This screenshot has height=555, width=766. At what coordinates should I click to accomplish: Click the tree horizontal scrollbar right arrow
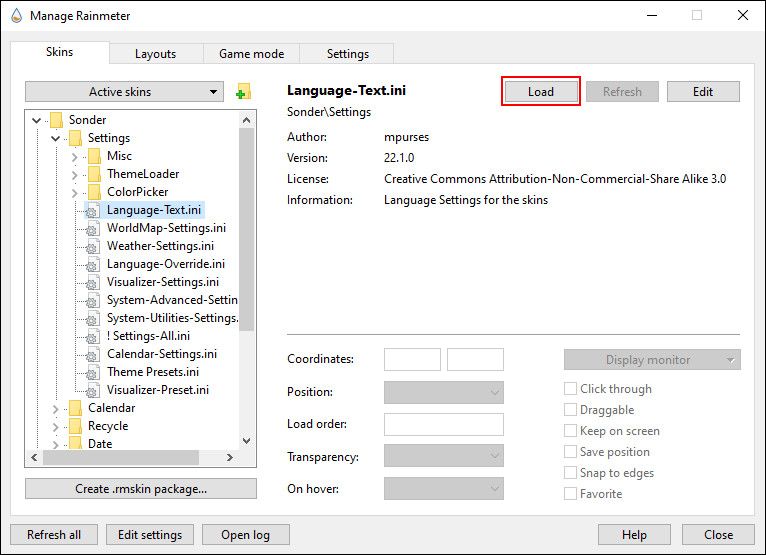coord(230,458)
